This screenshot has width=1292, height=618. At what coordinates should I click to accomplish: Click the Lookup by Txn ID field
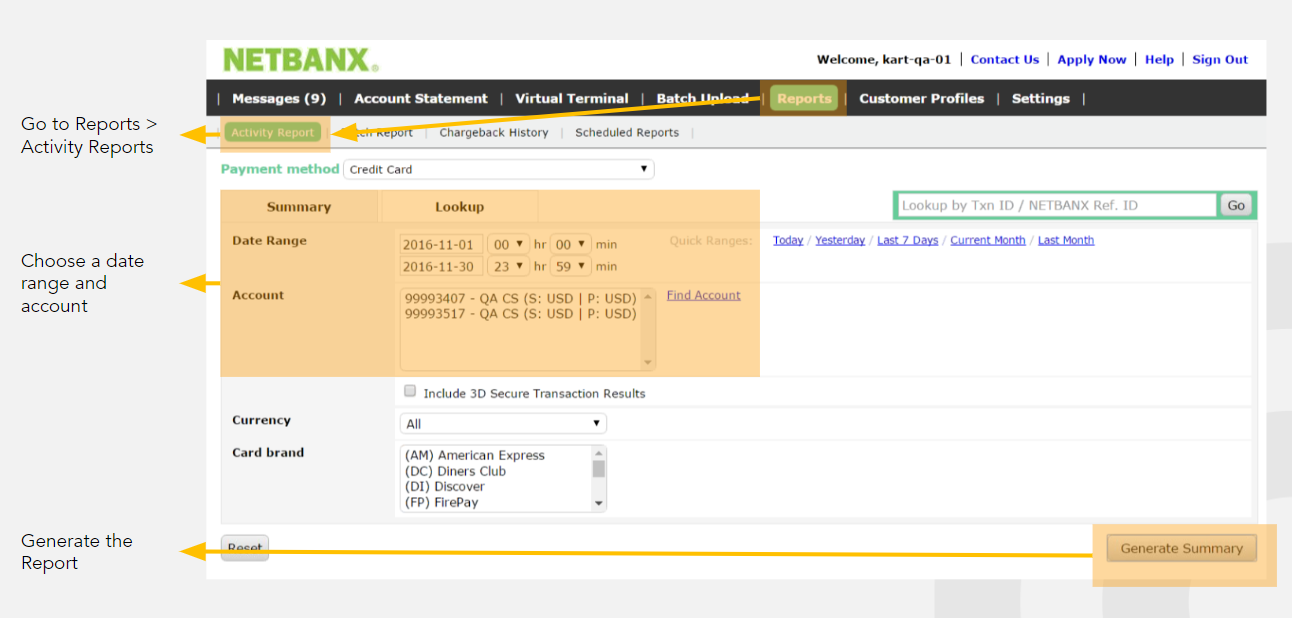pyautogui.click(x=1056, y=205)
